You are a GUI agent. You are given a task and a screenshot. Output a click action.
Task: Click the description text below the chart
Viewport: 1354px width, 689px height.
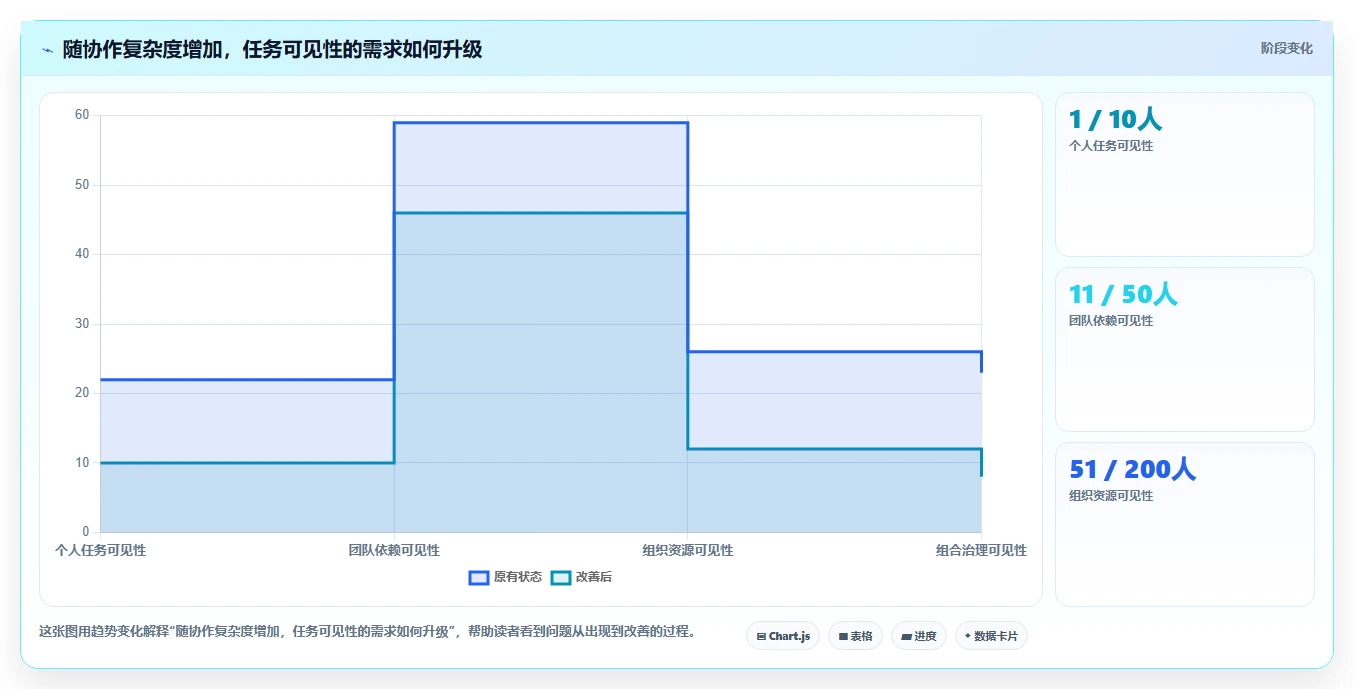pos(367,631)
